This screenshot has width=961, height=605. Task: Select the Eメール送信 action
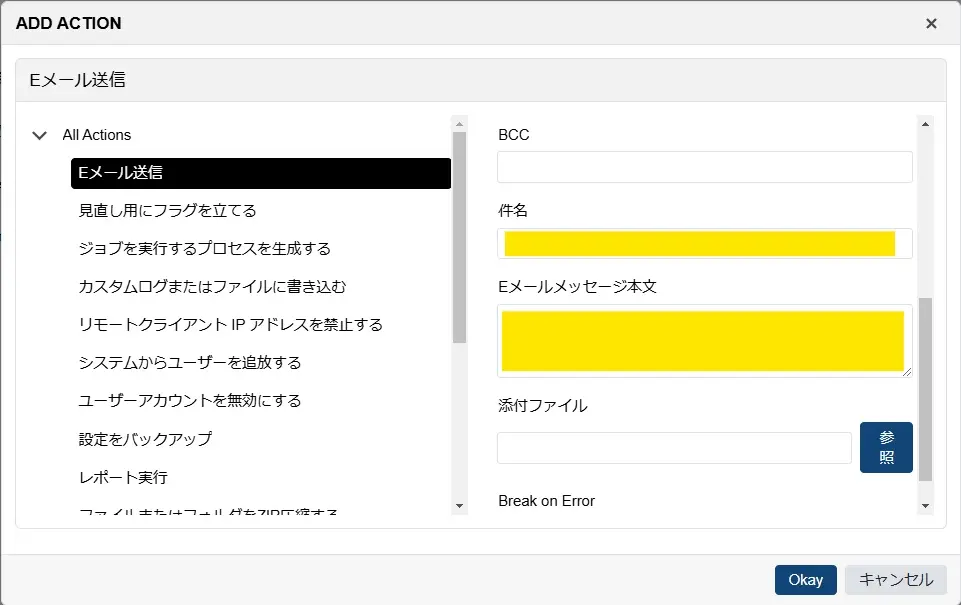[x=260, y=173]
